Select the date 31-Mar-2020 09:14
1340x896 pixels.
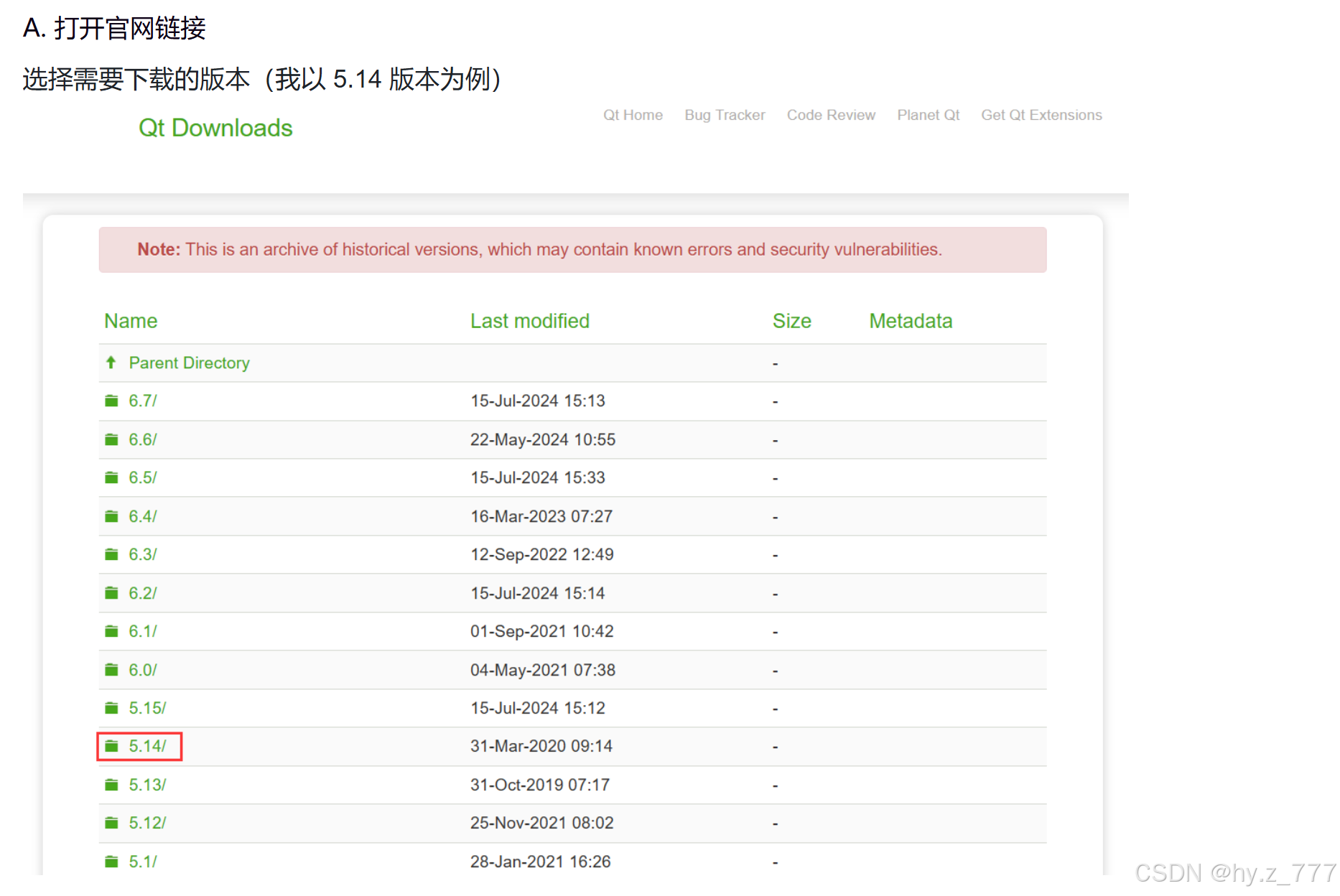coord(541,747)
